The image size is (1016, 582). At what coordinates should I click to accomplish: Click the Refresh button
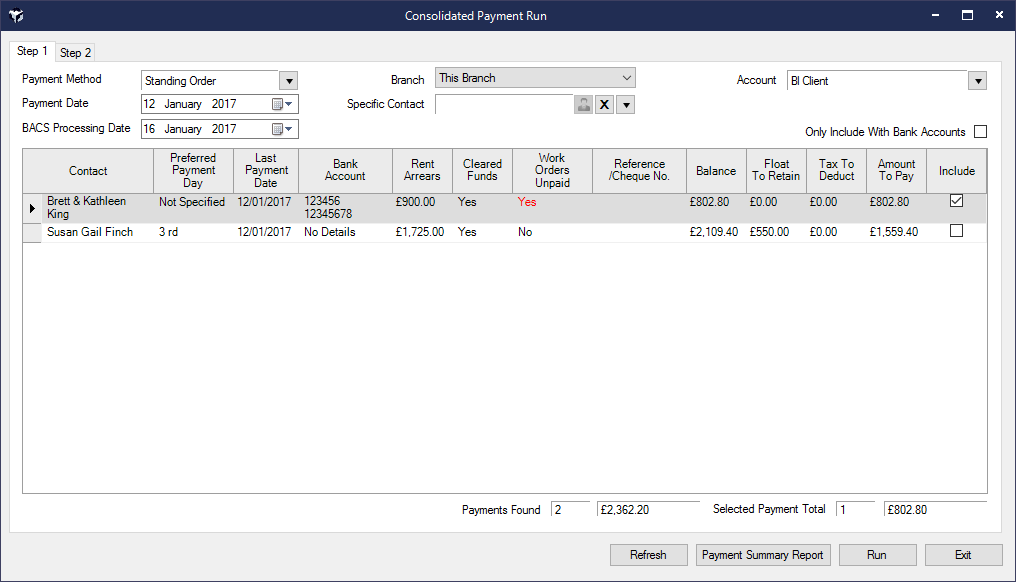[648, 555]
